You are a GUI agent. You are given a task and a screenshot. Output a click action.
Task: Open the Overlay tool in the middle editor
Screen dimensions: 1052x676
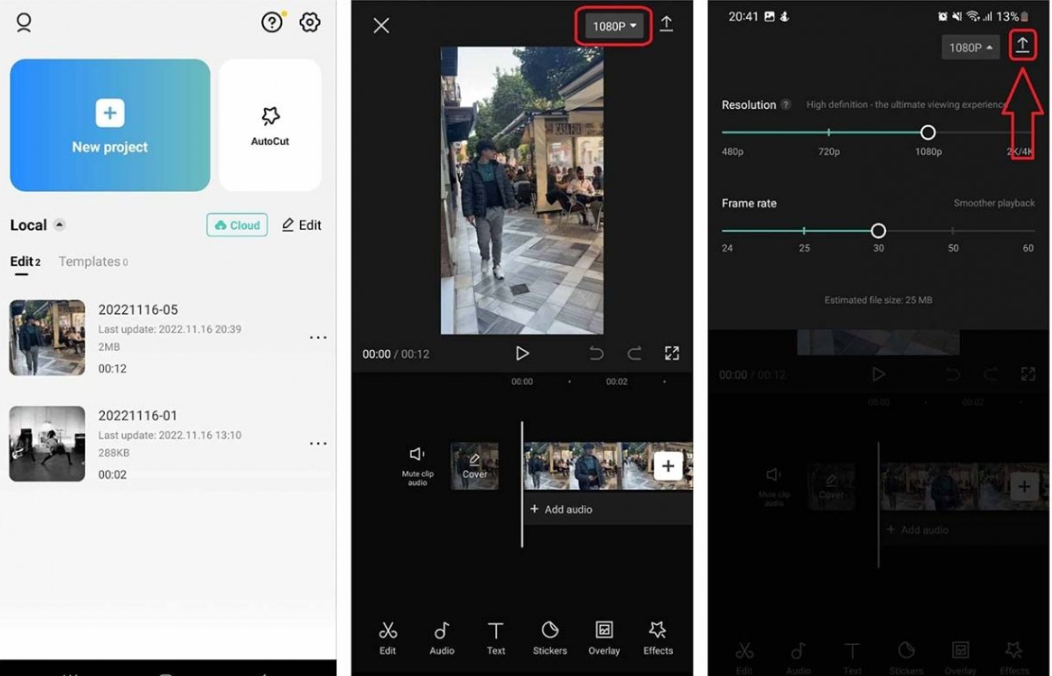click(604, 638)
